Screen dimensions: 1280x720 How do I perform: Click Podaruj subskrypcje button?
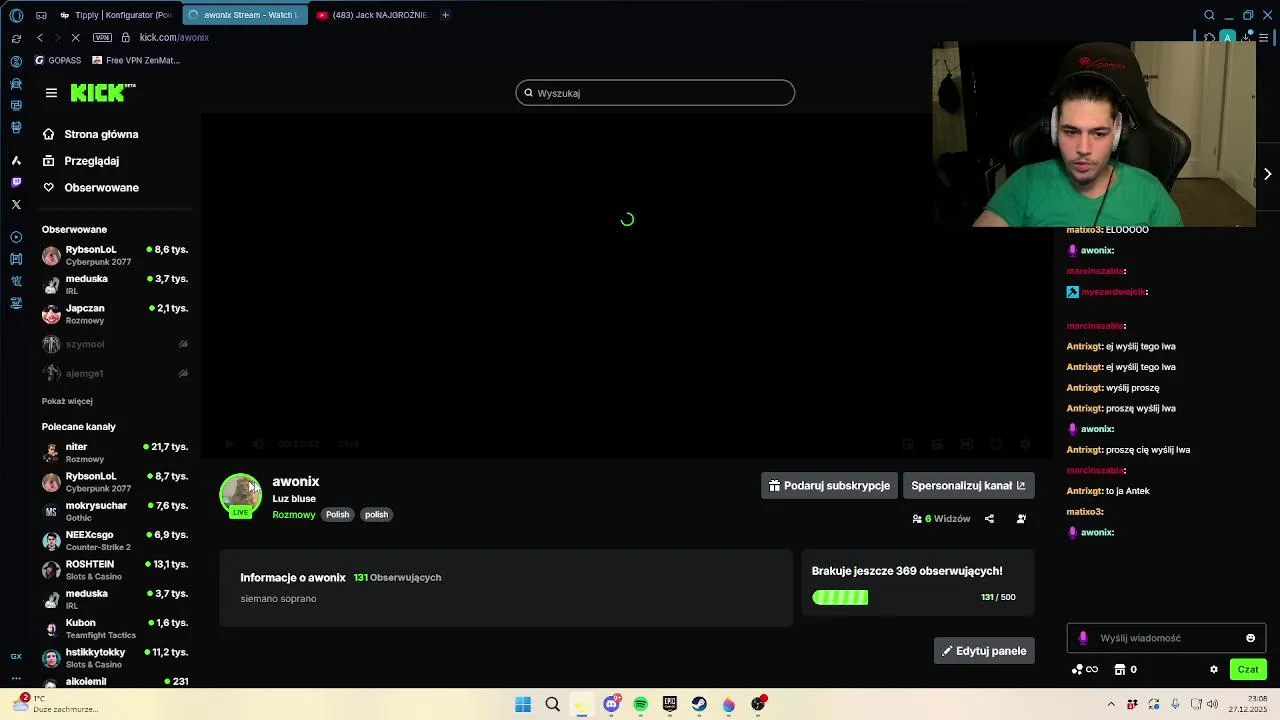pyautogui.click(x=829, y=486)
